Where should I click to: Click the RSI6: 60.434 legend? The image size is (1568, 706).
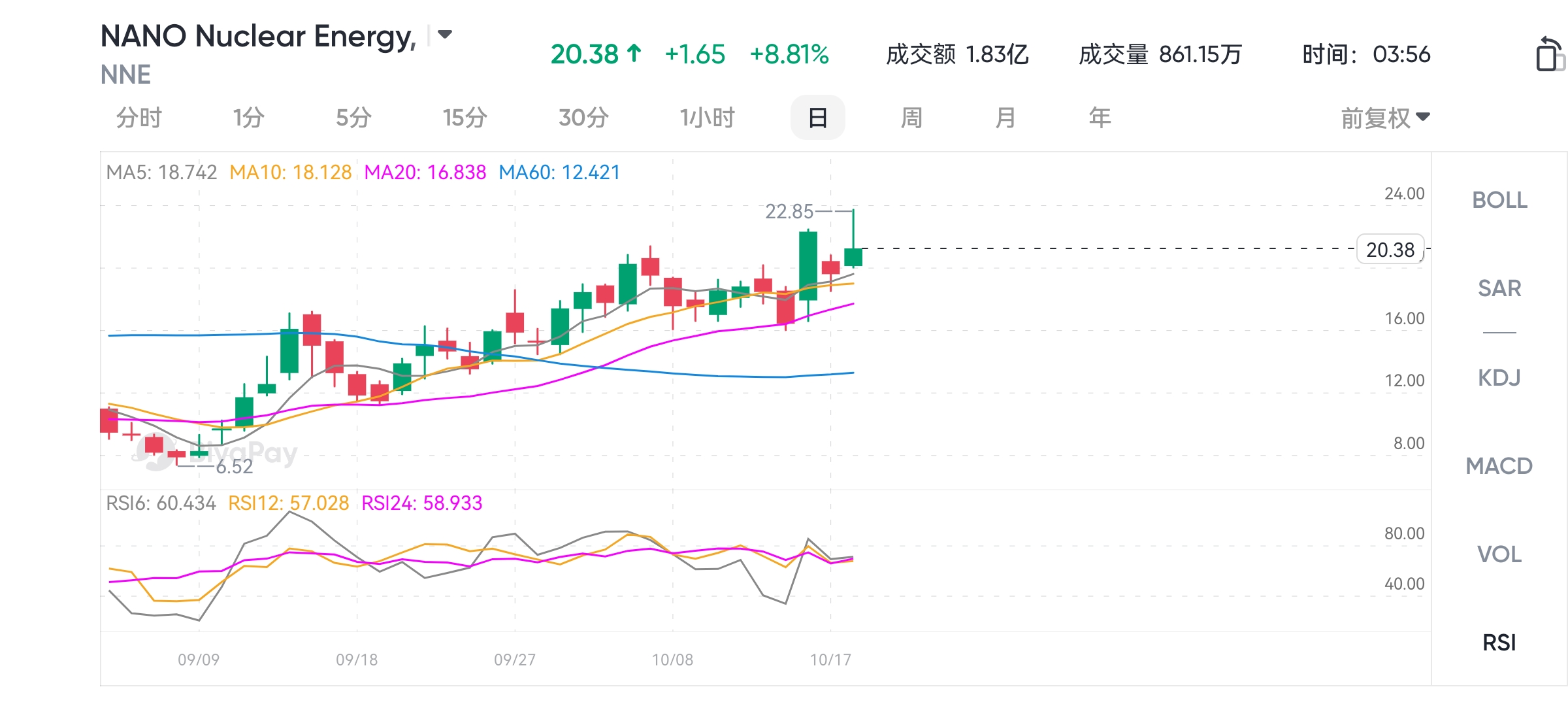coord(161,503)
